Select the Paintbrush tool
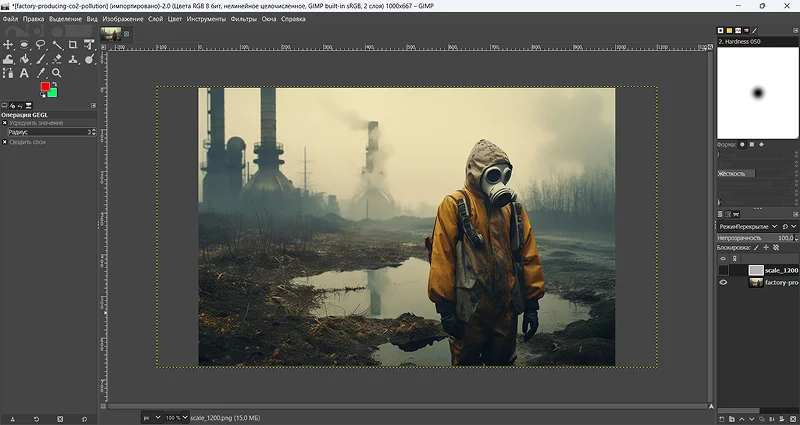800x425 pixels. click(x=40, y=59)
